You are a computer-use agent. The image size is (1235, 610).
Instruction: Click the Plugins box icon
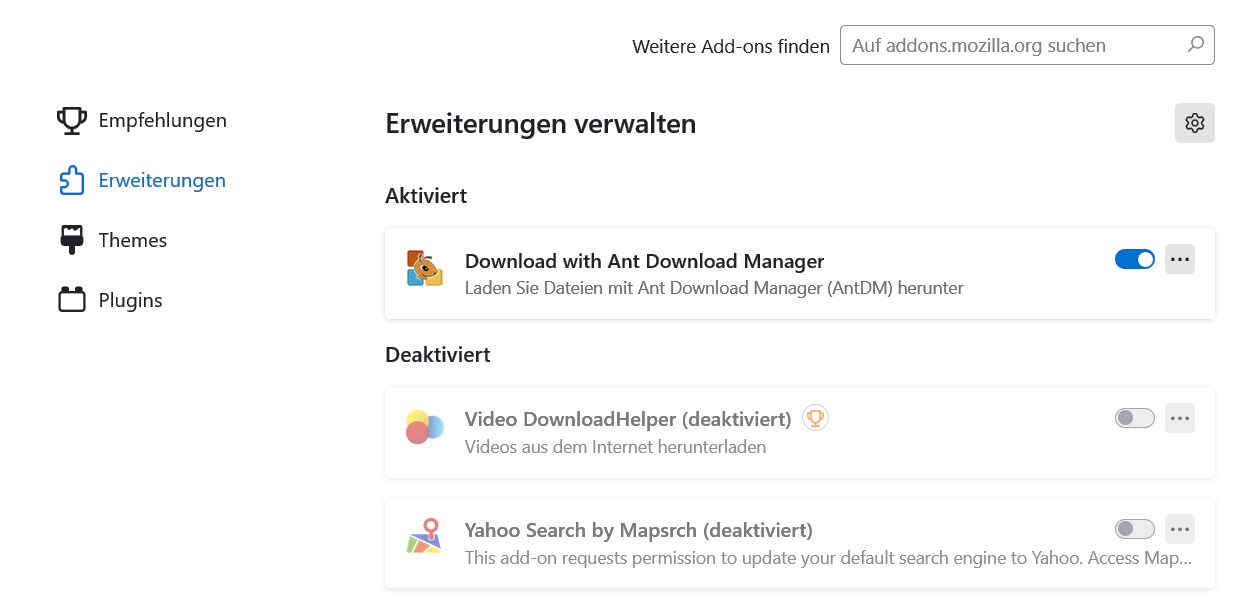coord(72,300)
